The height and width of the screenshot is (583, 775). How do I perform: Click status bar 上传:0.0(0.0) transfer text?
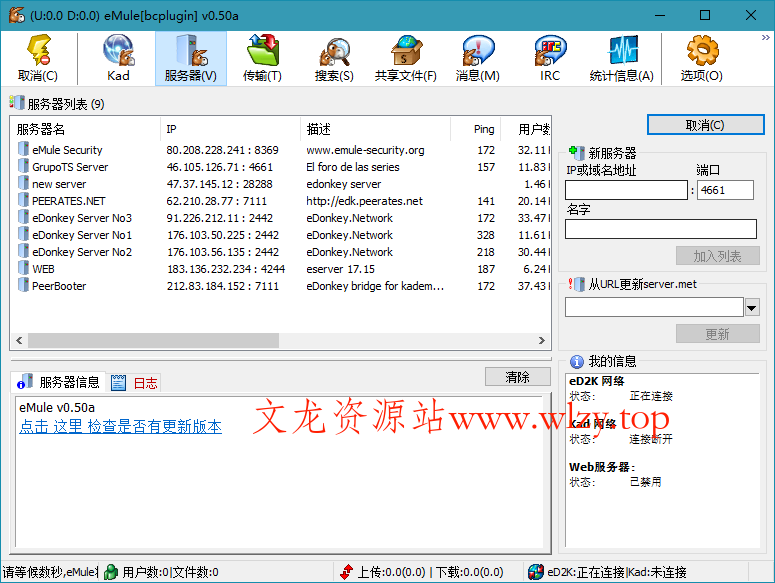point(391,572)
